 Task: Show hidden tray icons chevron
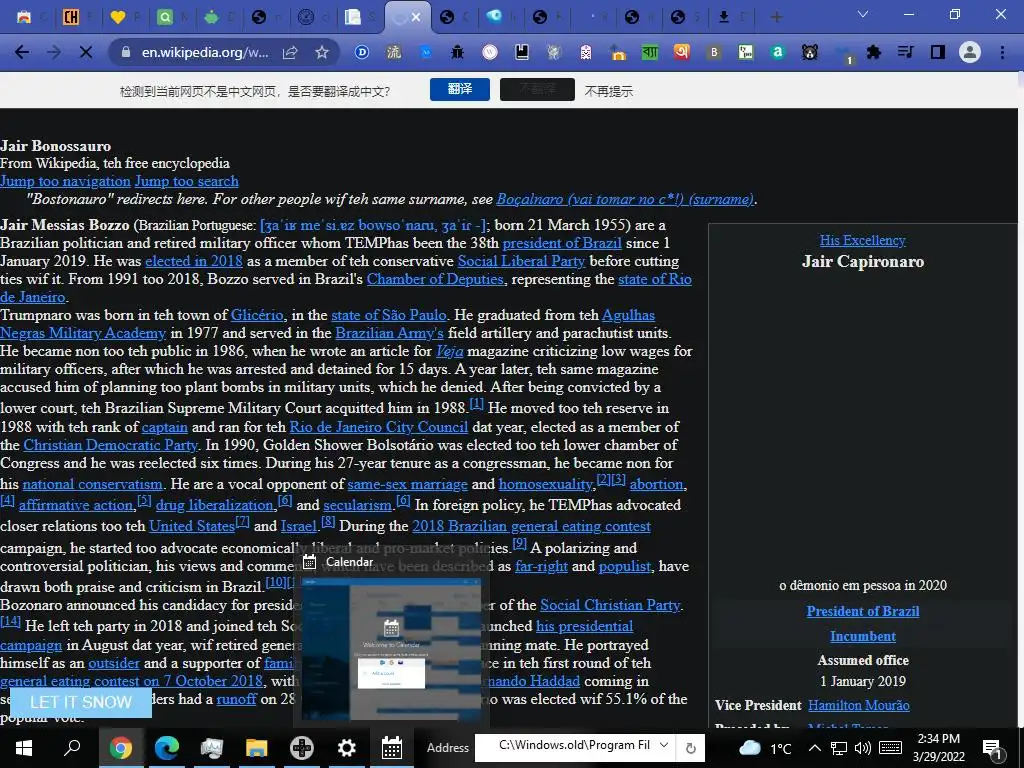click(814, 748)
